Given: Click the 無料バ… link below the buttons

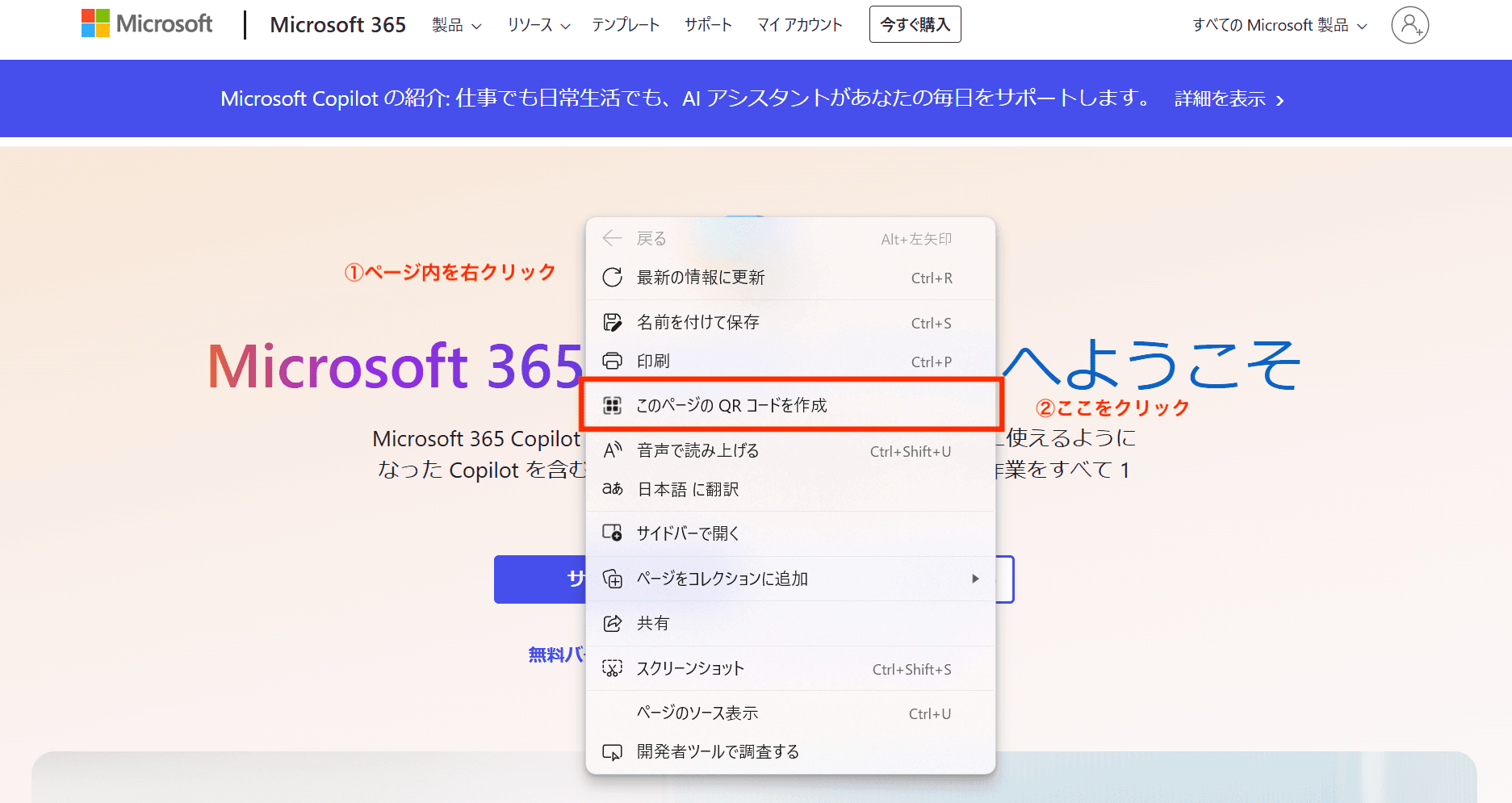Looking at the screenshot, I should [x=556, y=655].
